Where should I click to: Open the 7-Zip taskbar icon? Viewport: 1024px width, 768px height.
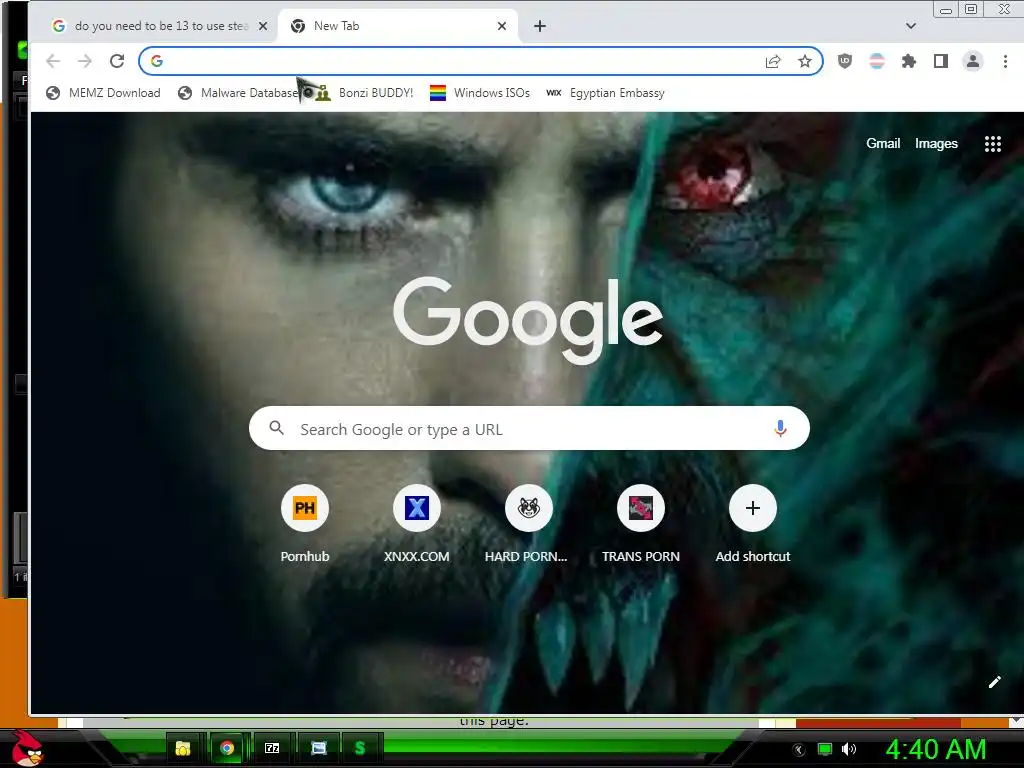[x=272, y=748]
